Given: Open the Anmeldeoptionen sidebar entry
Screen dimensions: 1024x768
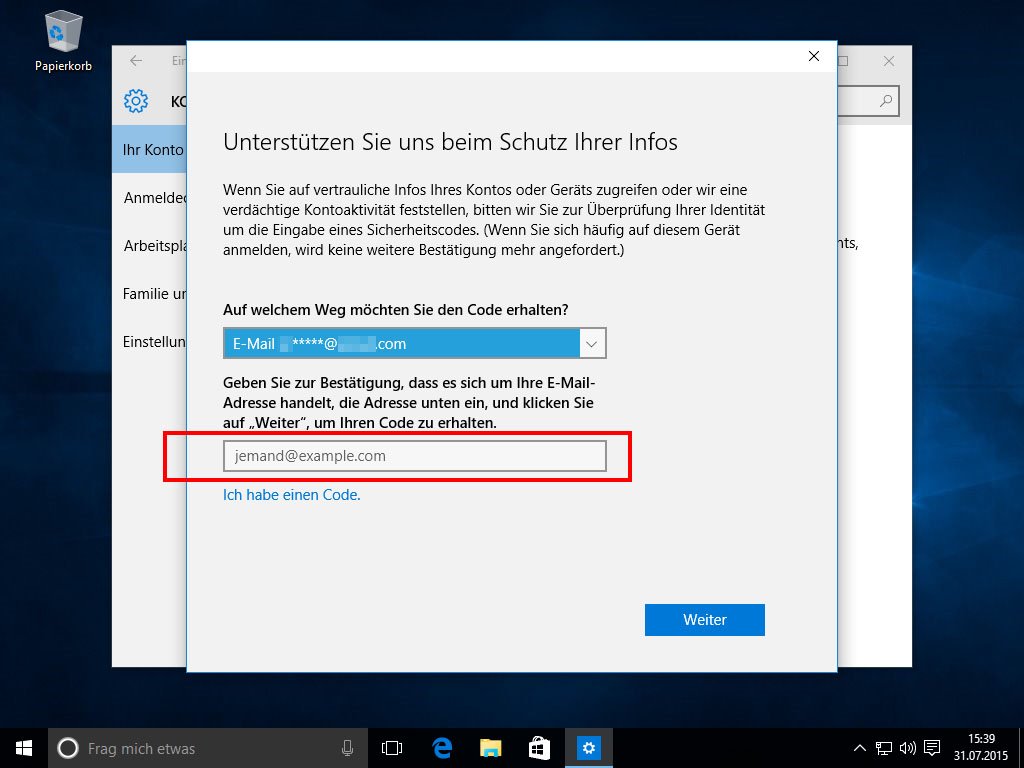Looking at the screenshot, I should click(151, 197).
